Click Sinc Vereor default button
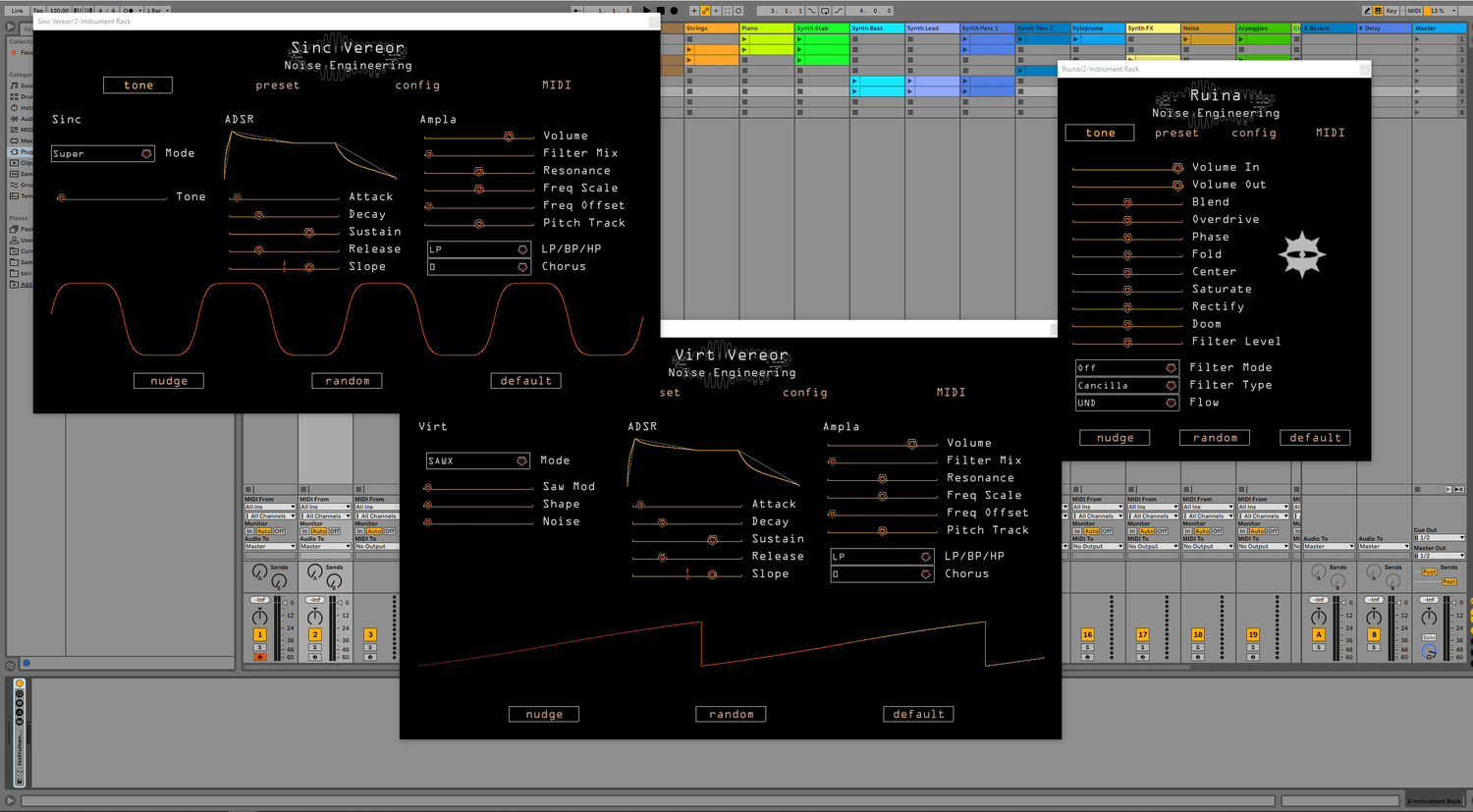 tap(526, 381)
